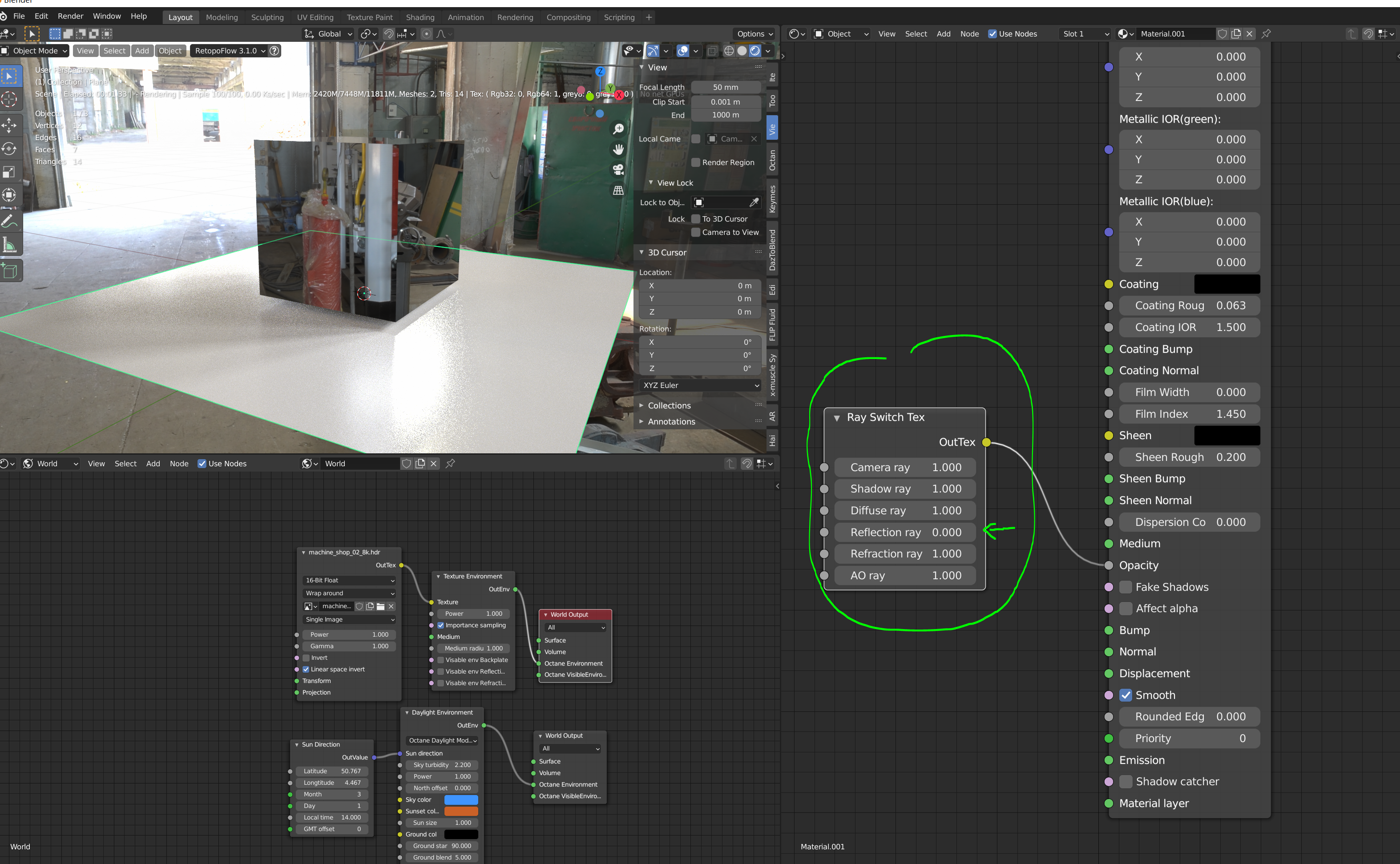Activate the Annotate pencil tool
Image resolution: width=1400 pixels, height=864 pixels.
10,221
